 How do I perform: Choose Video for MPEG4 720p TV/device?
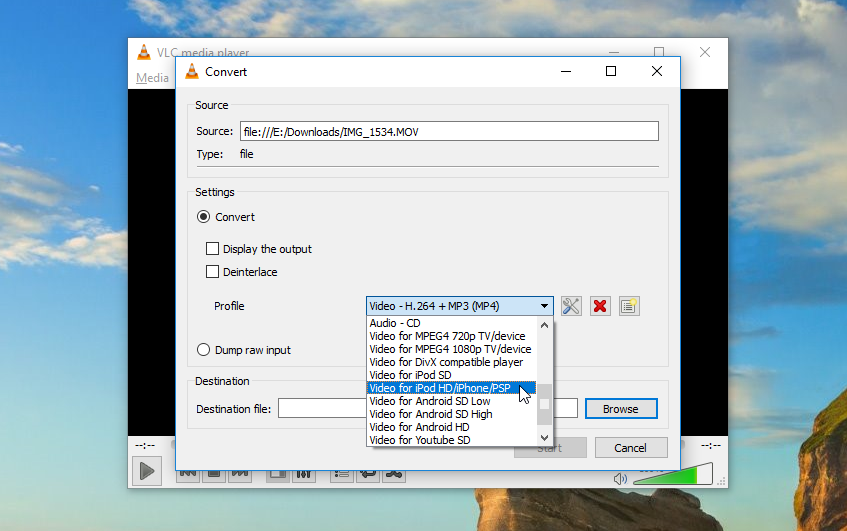pyautogui.click(x=452, y=336)
